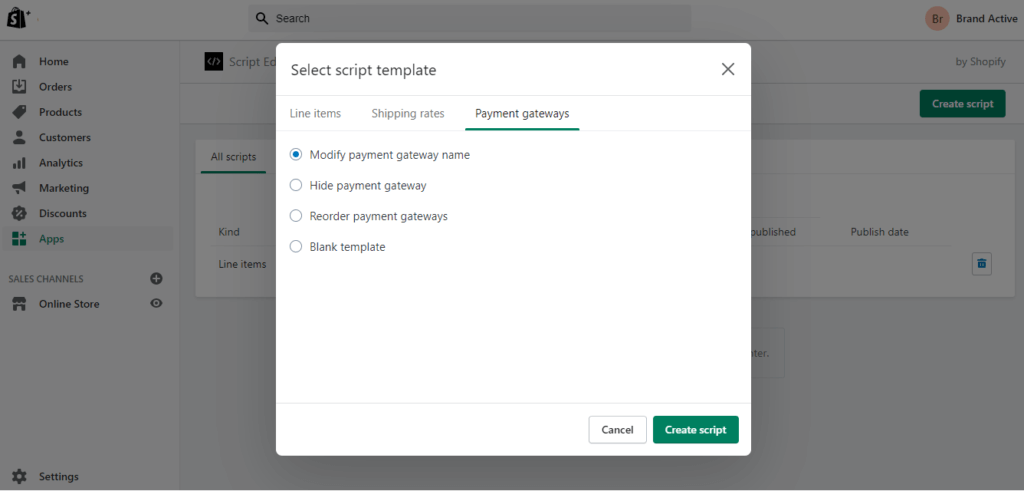
Task: Click the Shopify bag logo
Action: click(x=19, y=18)
